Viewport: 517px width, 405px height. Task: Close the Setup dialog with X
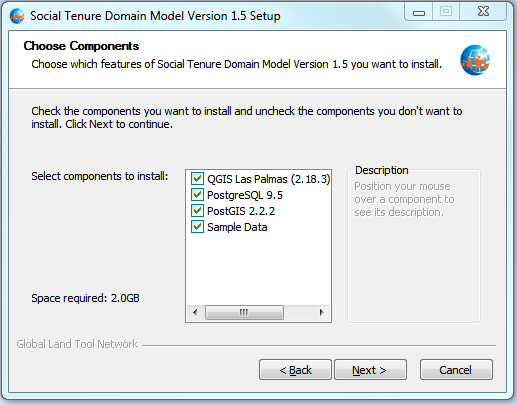pyautogui.click(x=483, y=12)
